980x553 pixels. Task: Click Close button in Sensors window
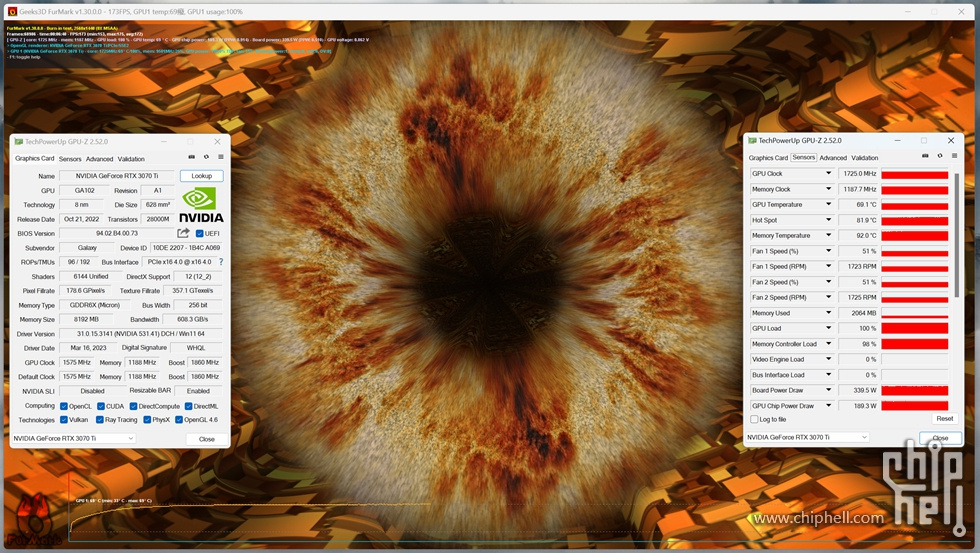pyautogui.click(x=940, y=438)
